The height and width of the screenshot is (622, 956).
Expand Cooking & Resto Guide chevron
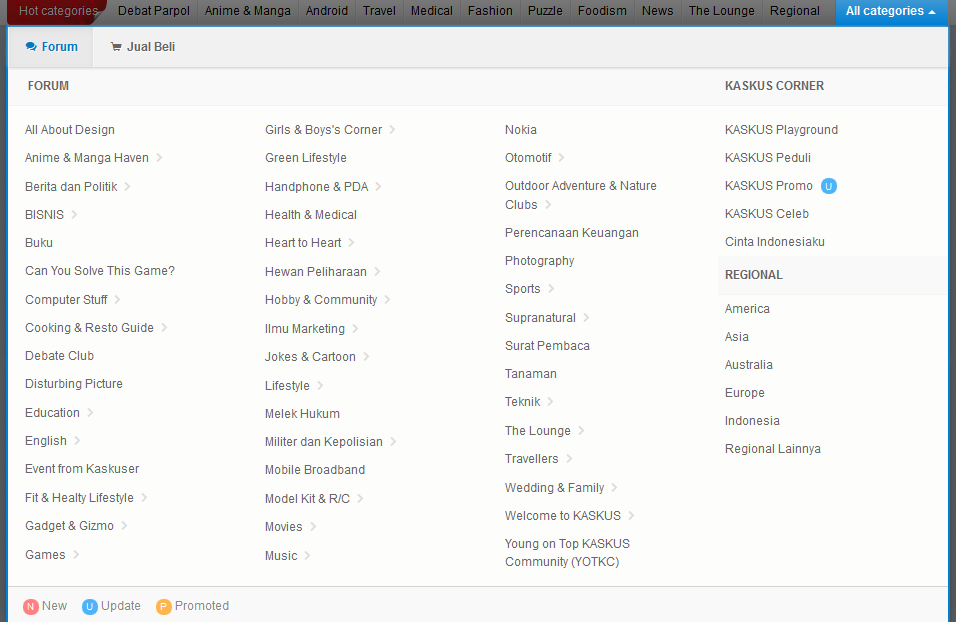(x=164, y=327)
